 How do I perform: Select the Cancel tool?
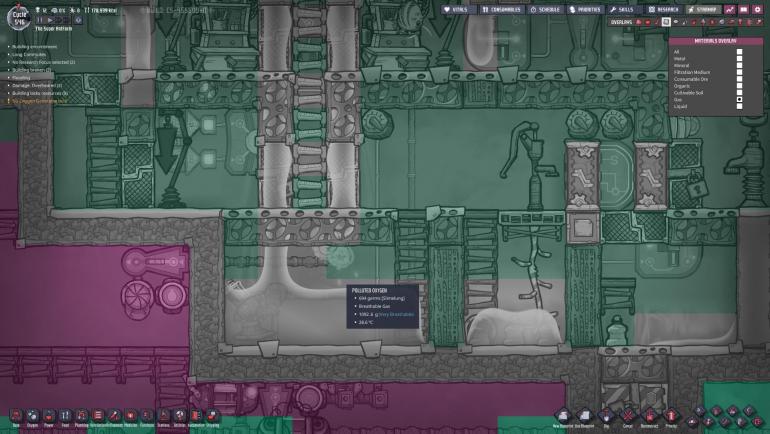click(629, 415)
